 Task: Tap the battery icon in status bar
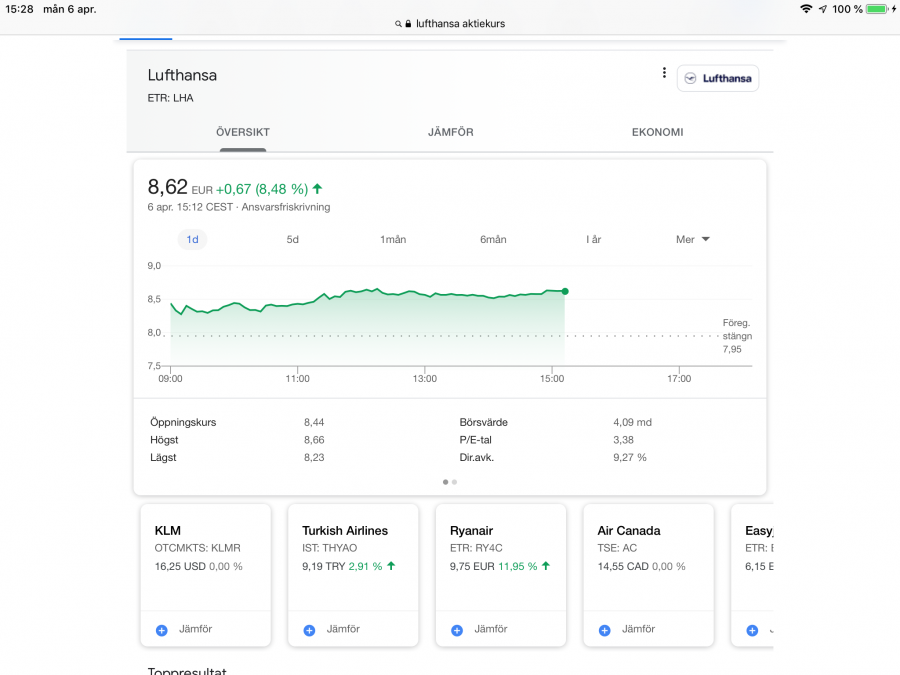(877, 9)
